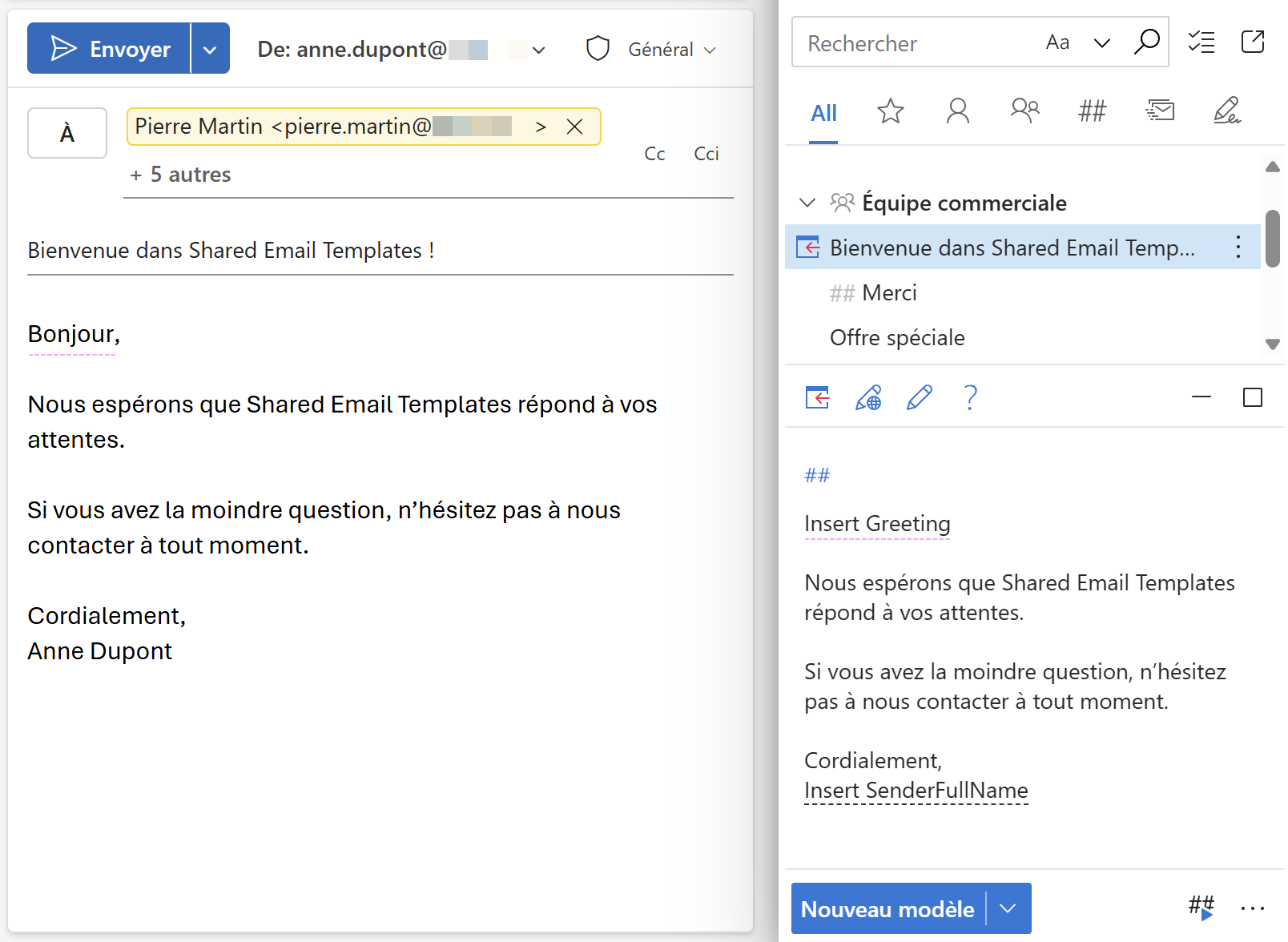Expand Pierre Martin recipient chip arrow
The height and width of the screenshot is (942, 1288).
click(x=541, y=127)
